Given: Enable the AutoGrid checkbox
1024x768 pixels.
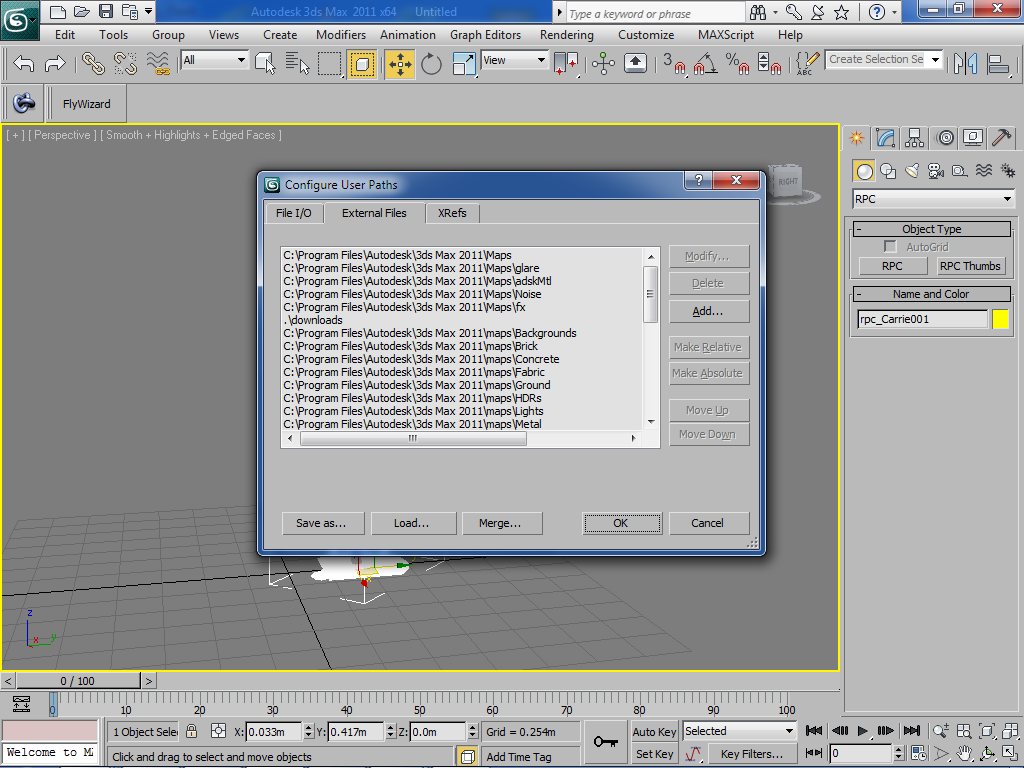Looking at the screenshot, I should tap(889, 246).
